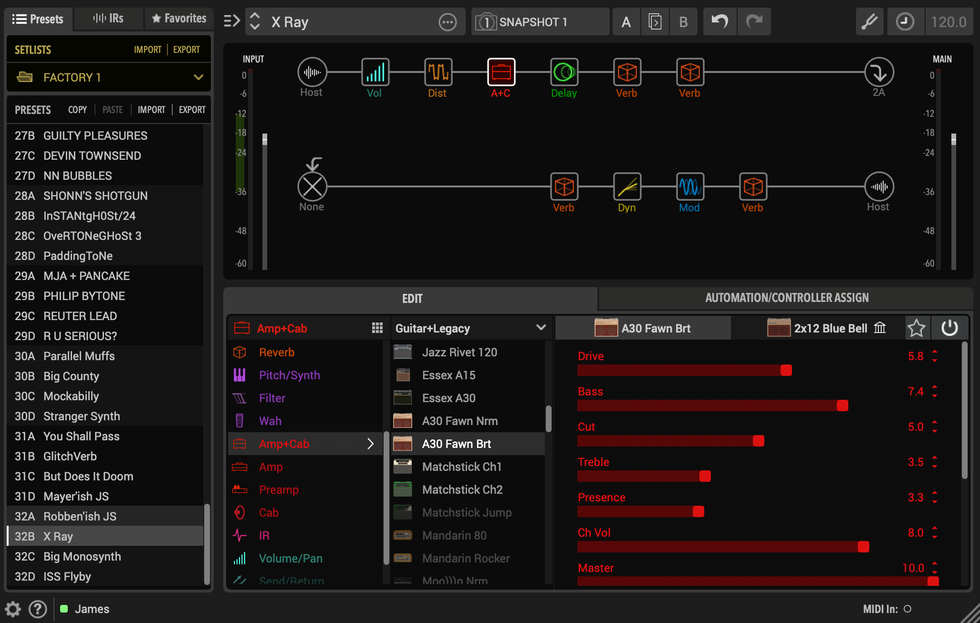The width and height of the screenshot is (980, 623).
Task: Click the Delay block in signal chain
Action: 564,72
